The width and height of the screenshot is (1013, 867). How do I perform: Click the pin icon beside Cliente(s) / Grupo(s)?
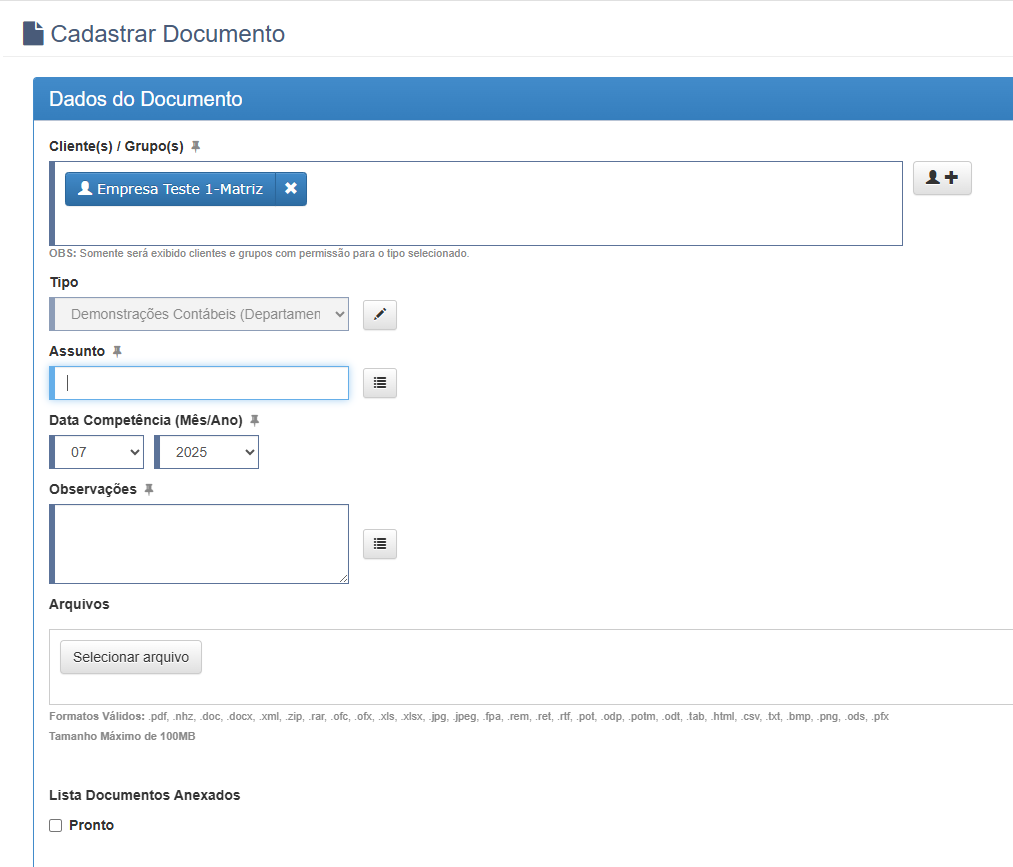click(196, 147)
